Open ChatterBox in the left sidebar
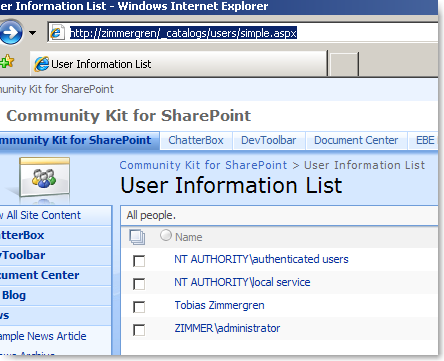Screen dimensions: 444x361 coord(22,235)
